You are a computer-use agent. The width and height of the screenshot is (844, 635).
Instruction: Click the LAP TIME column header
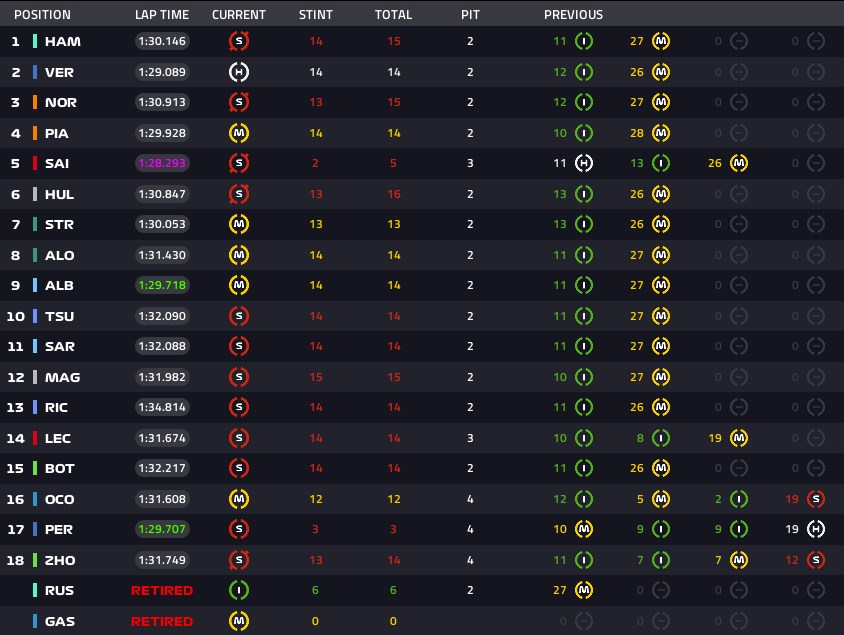tap(161, 15)
